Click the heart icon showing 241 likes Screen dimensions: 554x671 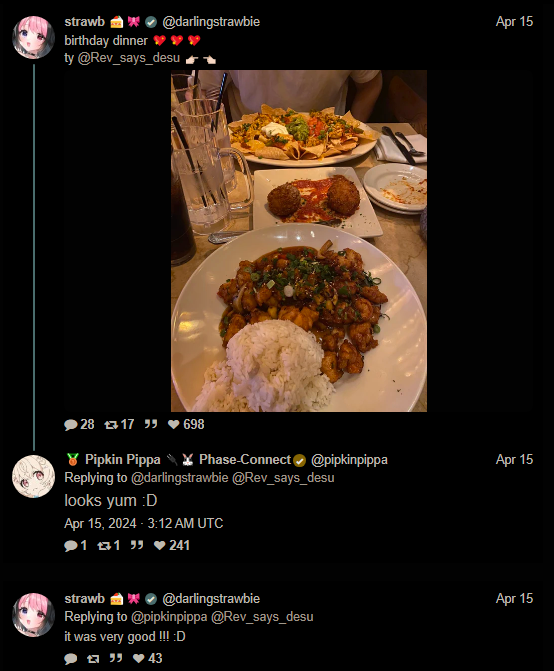(160, 545)
